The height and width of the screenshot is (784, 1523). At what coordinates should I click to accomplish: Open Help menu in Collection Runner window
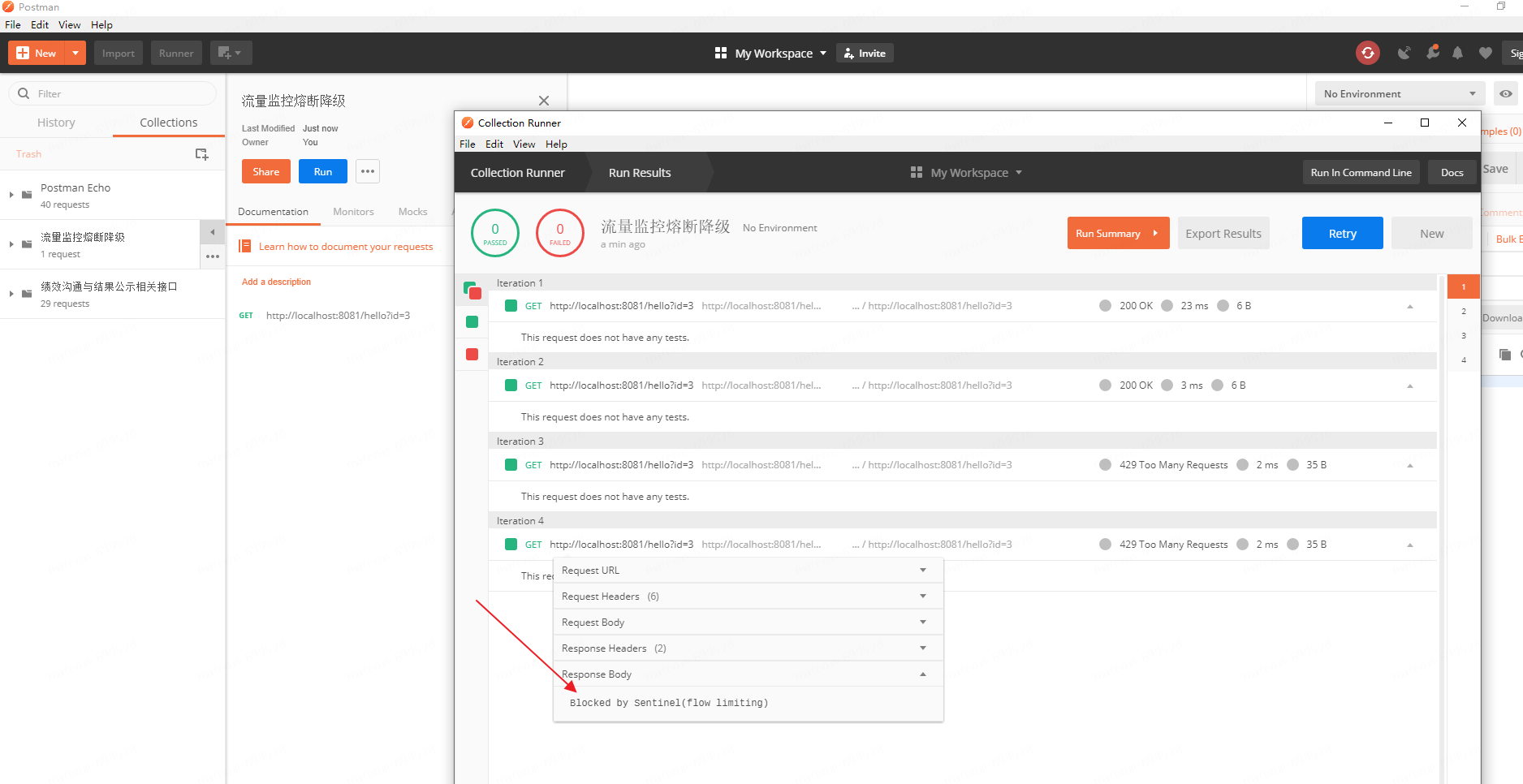point(556,144)
